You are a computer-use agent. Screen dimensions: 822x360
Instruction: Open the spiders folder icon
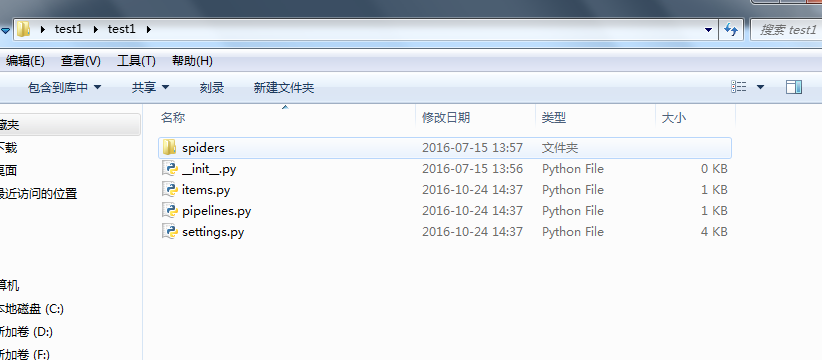point(169,148)
